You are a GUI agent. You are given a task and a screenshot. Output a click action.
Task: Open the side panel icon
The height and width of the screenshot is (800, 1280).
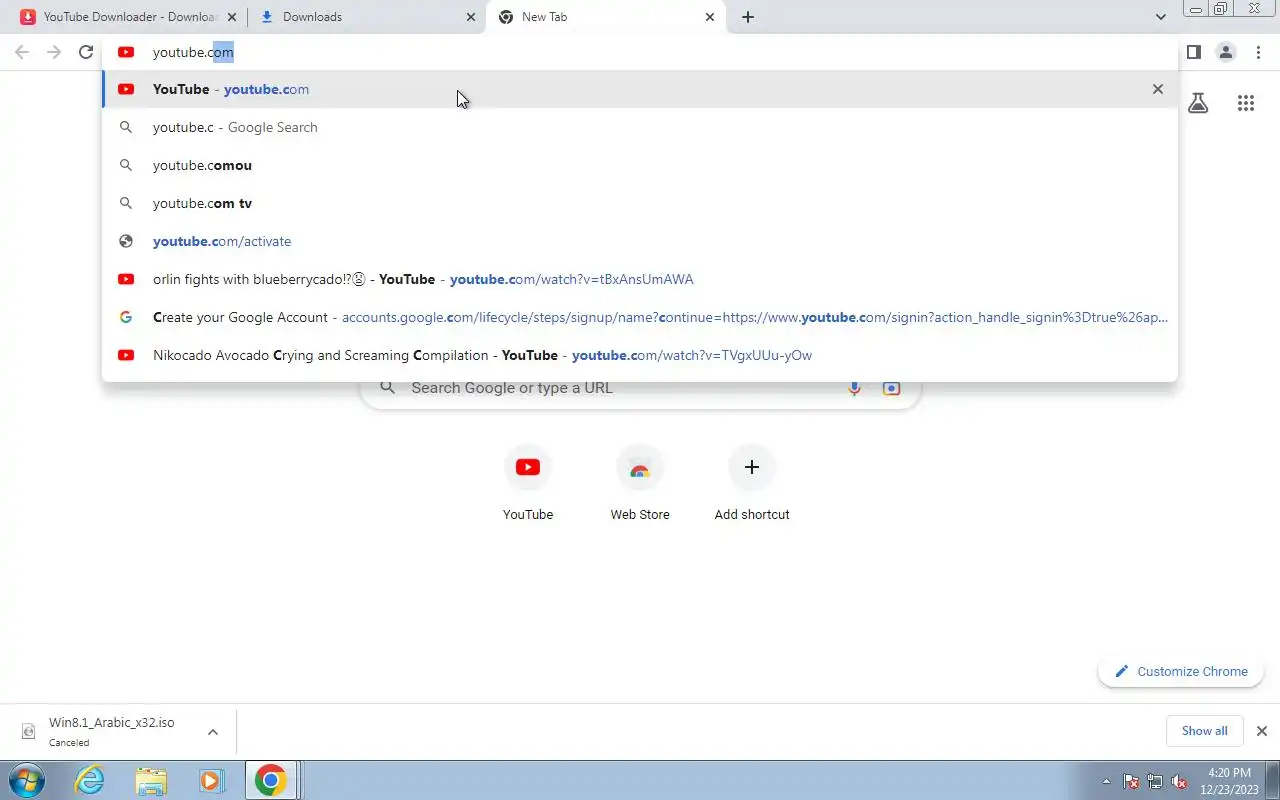[x=1193, y=52]
